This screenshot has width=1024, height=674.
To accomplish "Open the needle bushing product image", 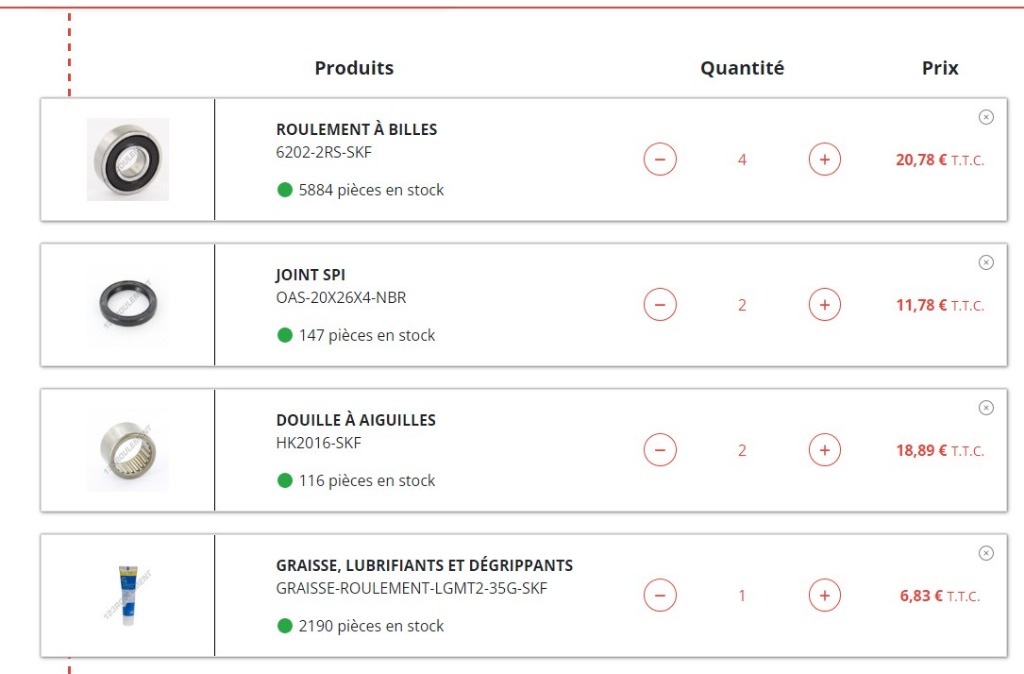I will click(128, 450).
